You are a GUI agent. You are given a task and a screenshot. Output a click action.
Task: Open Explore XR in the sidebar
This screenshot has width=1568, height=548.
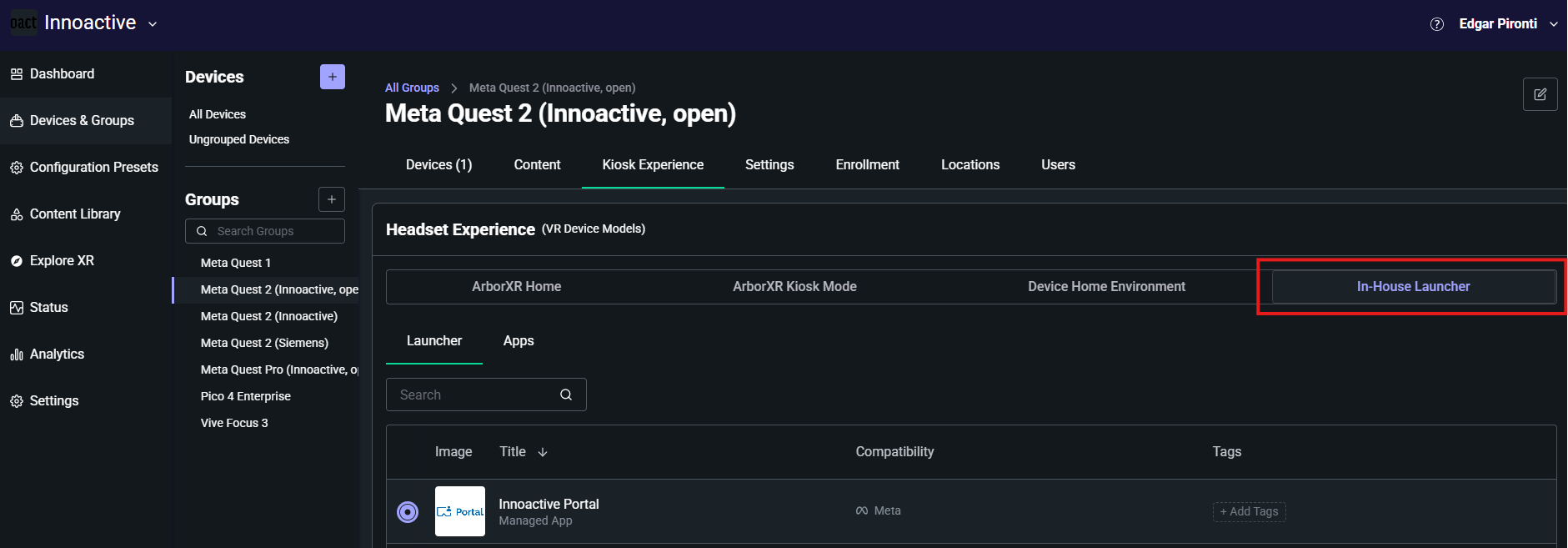pos(62,260)
